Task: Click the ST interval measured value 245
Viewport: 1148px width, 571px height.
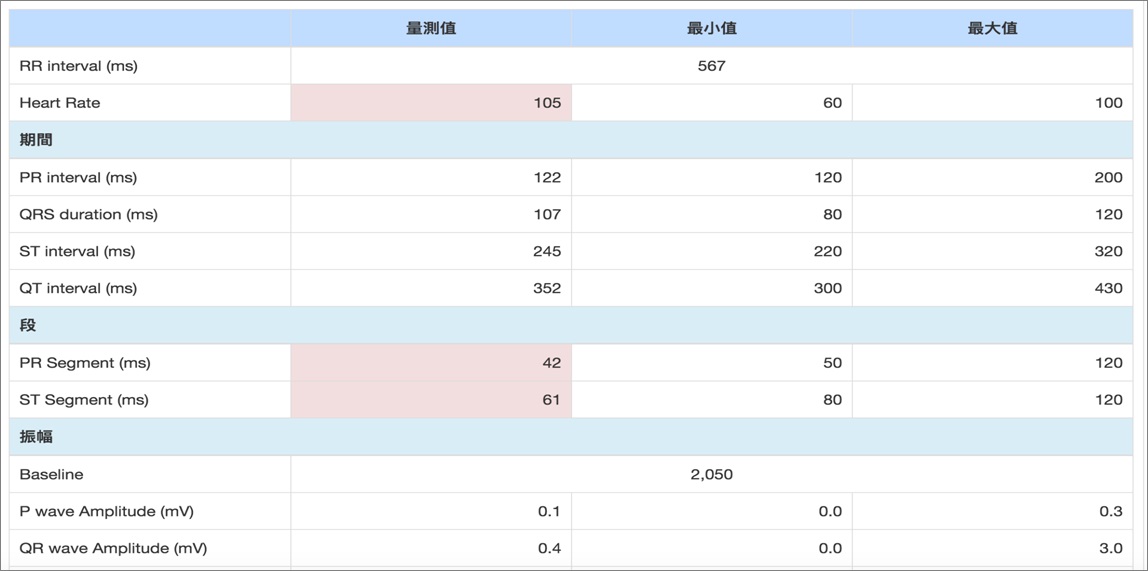Action: click(x=547, y=251)
